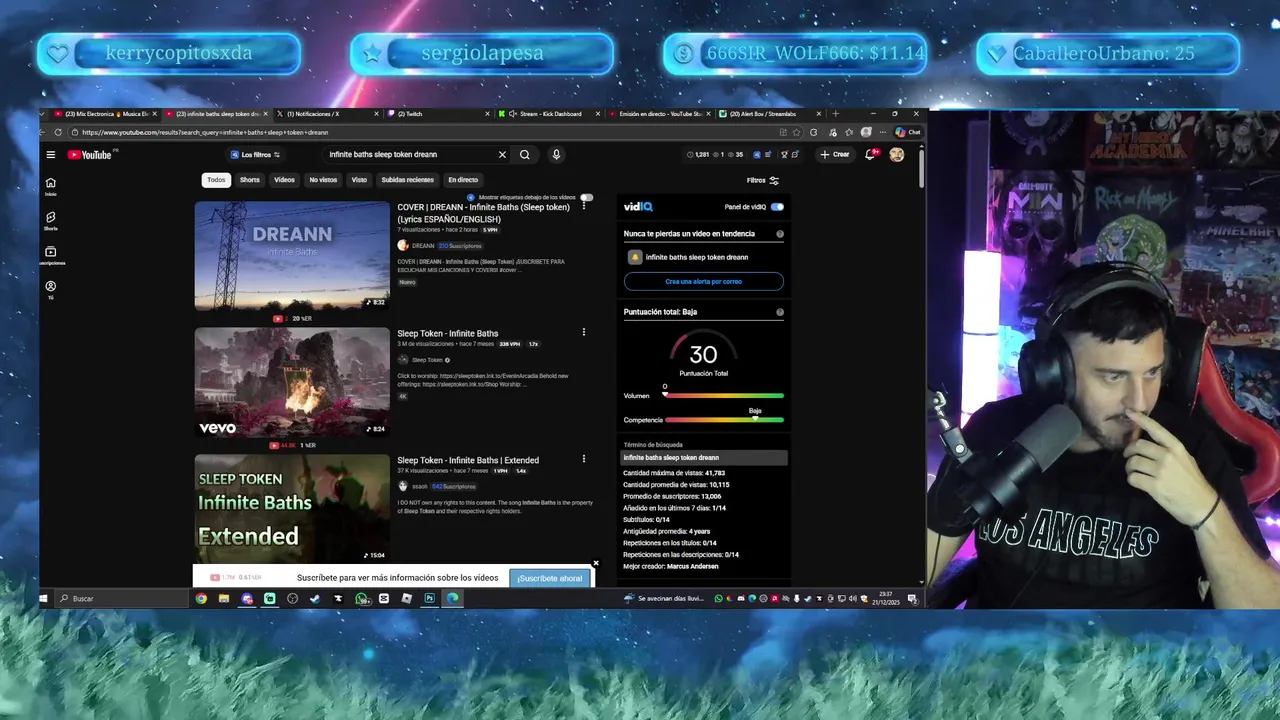This screenshot has height=720, width=1280.
Task: Open a new browser tab with plus
Action: point(836,114)
